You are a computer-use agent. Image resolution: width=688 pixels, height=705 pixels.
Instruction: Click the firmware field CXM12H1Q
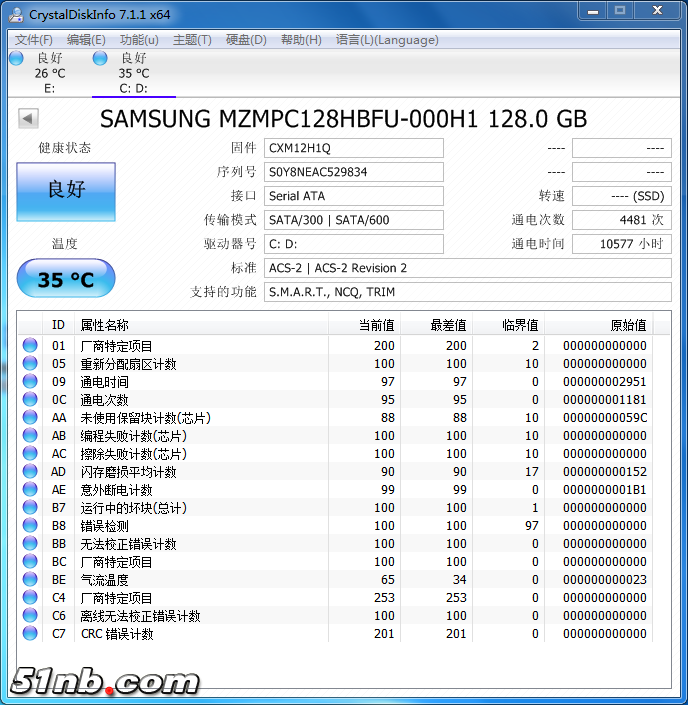point(353,148)
